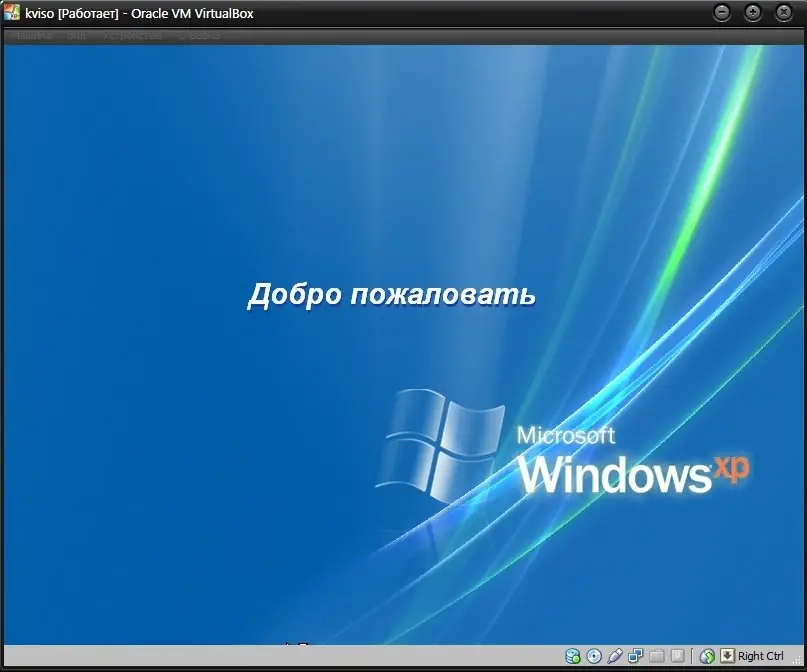
Task: Click the display status icon with green arrows
Action: (x=705, y=656)
